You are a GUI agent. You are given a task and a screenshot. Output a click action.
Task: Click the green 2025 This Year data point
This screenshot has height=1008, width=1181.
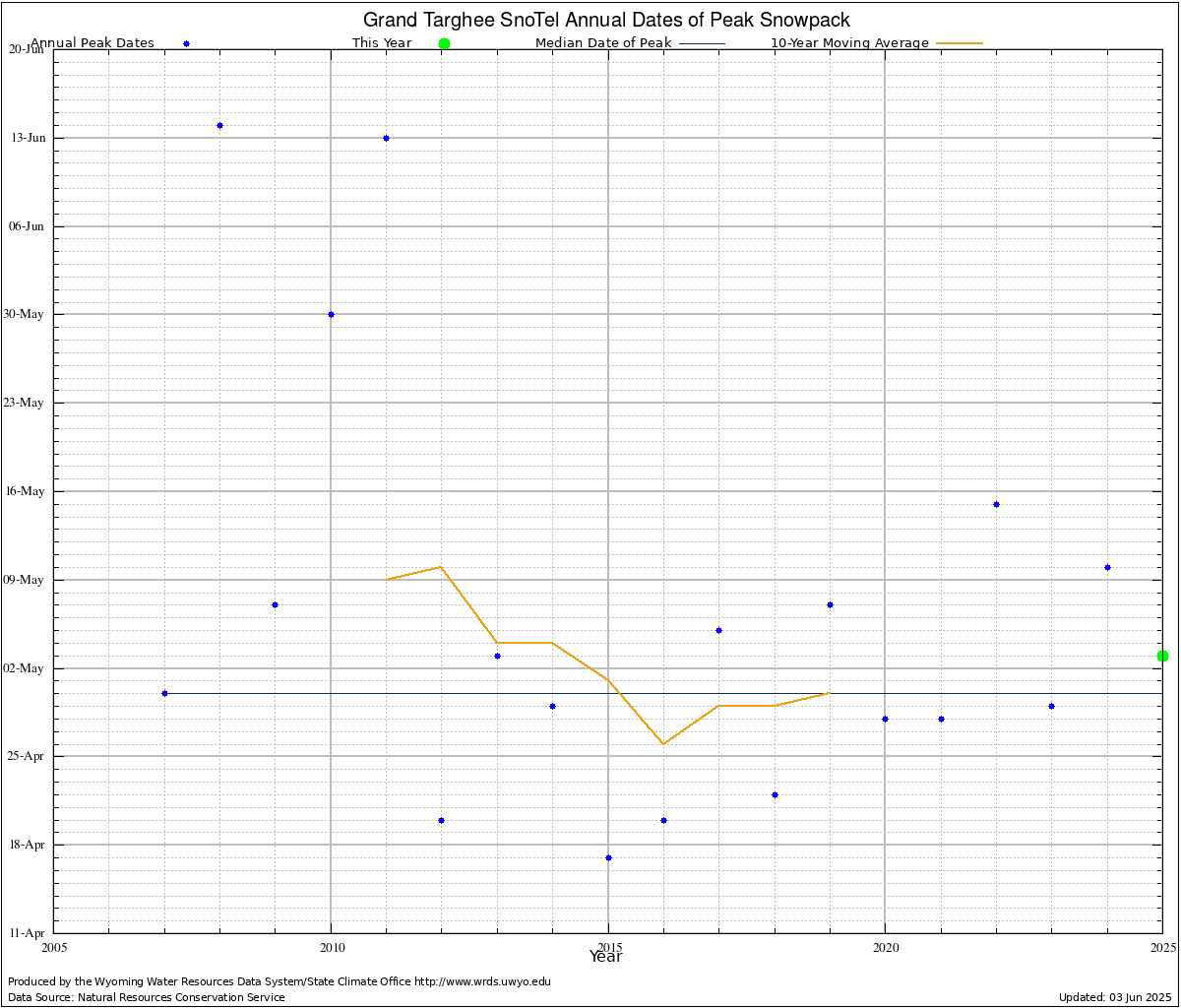1162,656
